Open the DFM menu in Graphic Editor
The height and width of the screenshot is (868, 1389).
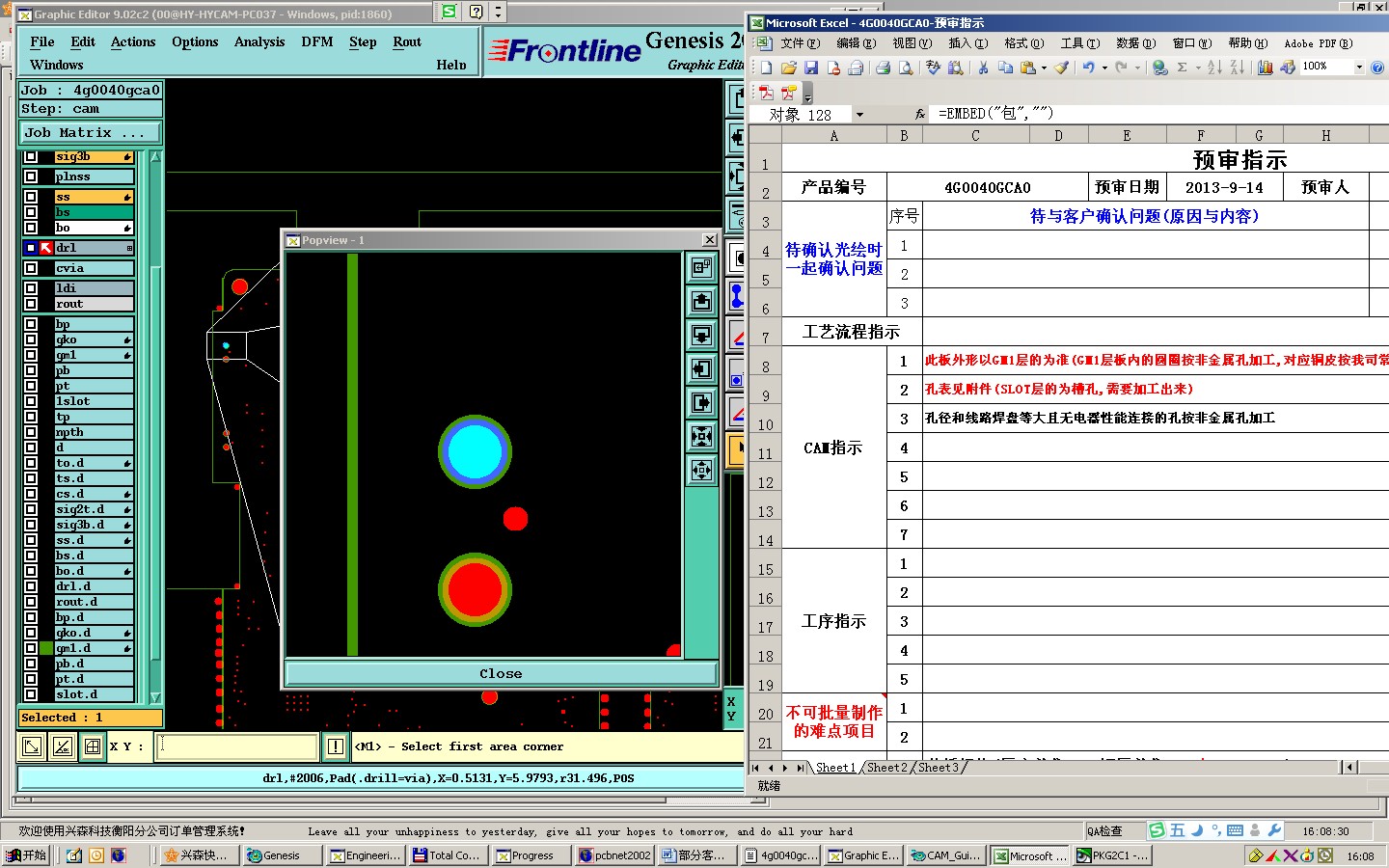317,41
